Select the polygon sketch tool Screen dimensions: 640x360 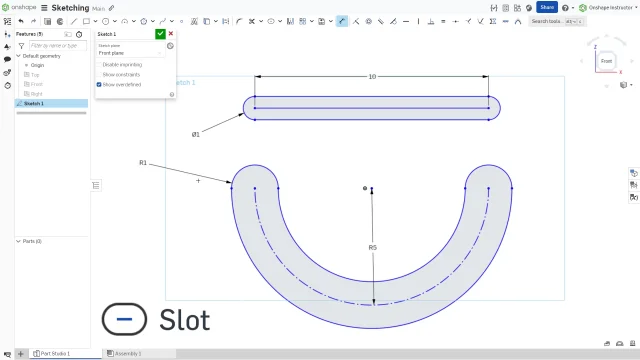point(144,21)
